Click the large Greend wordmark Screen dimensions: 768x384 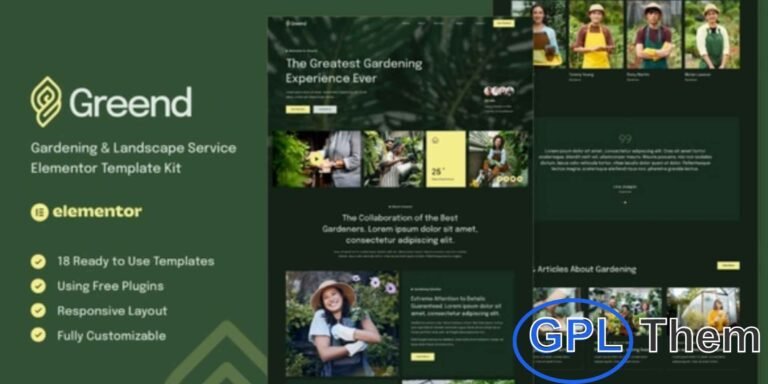[x=131, y=102]
